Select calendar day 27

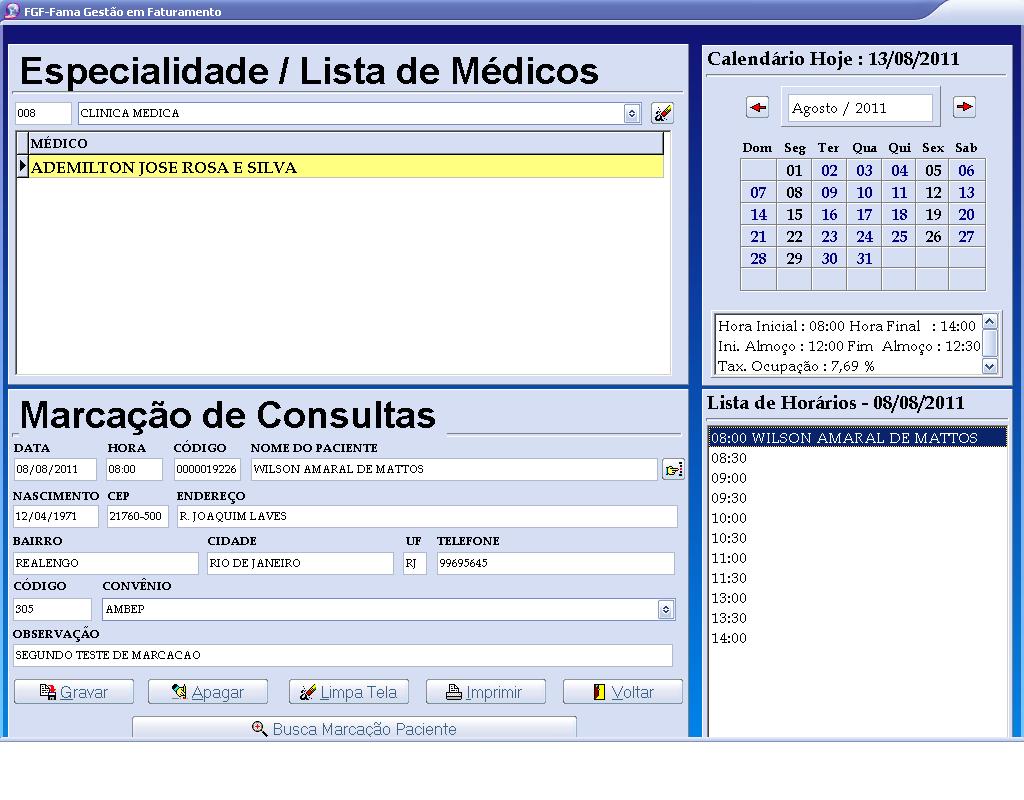tap(967, 236)
